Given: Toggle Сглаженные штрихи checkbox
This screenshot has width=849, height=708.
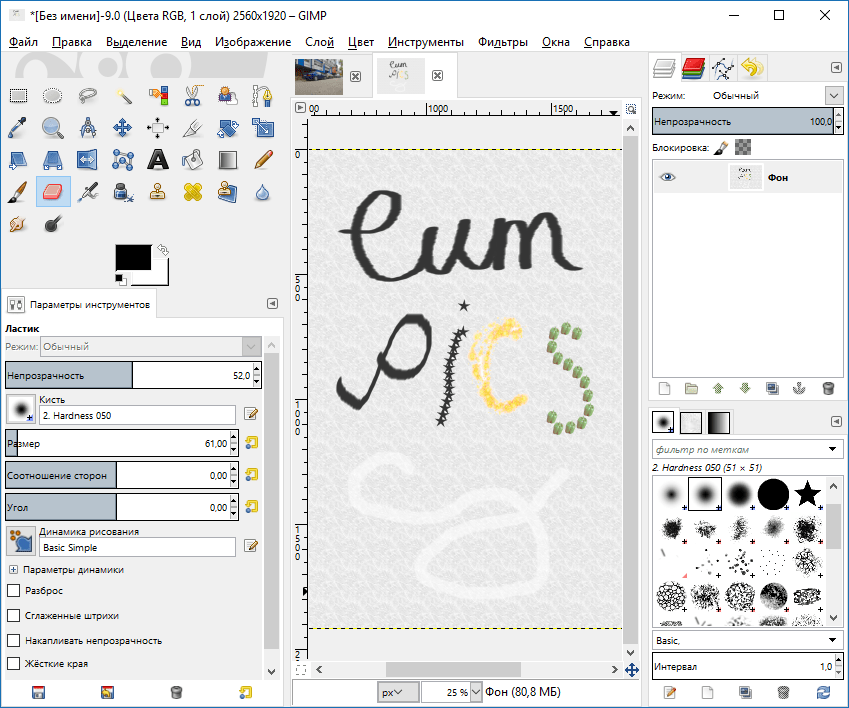Looking at the screenshot, I should pos(14,616).
